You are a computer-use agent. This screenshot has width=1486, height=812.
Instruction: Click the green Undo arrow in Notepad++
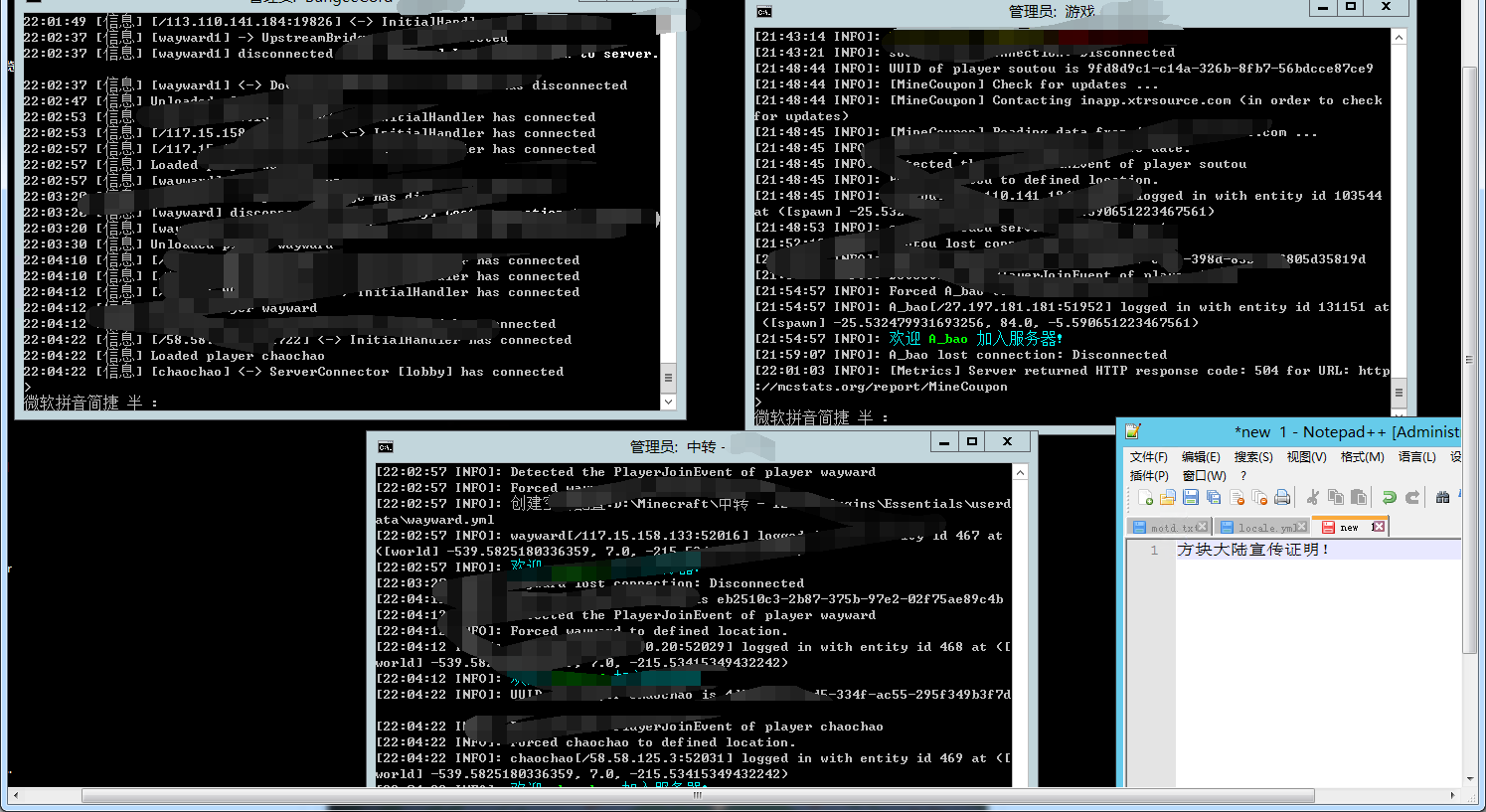[x=1390, y=497]
